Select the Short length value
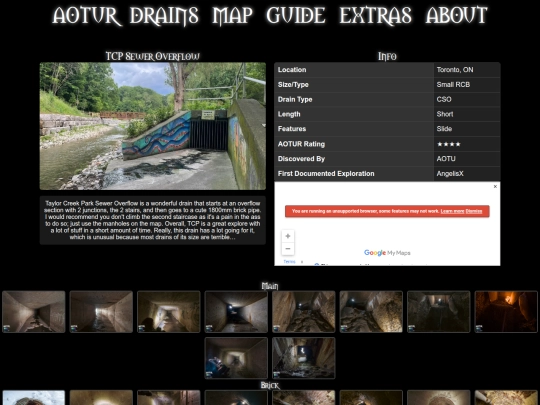This screenshot has width=540, height=405. [445, 114]
